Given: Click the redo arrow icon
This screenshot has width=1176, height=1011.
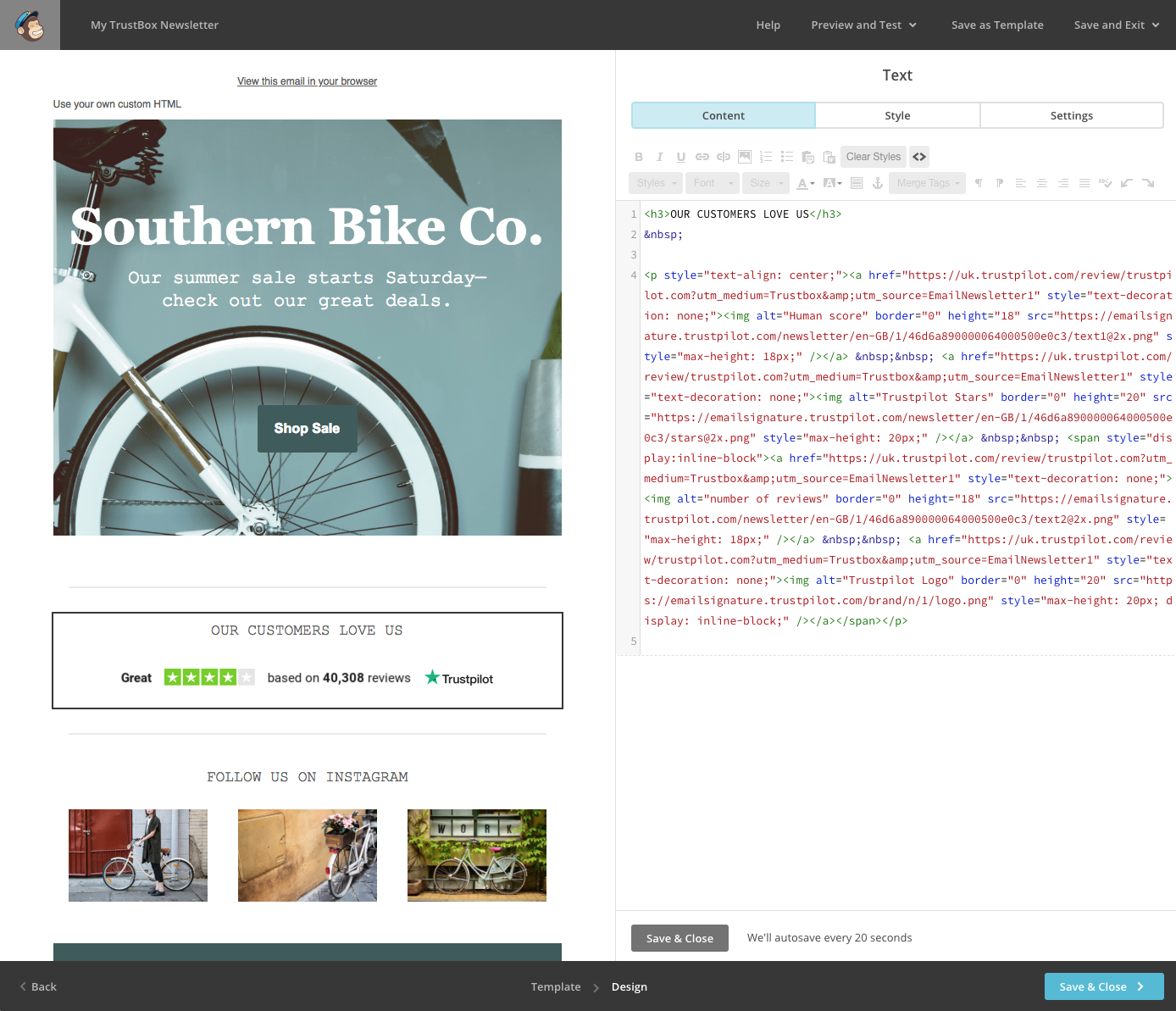Looking at the screenshot, I should pos(1148,183).
